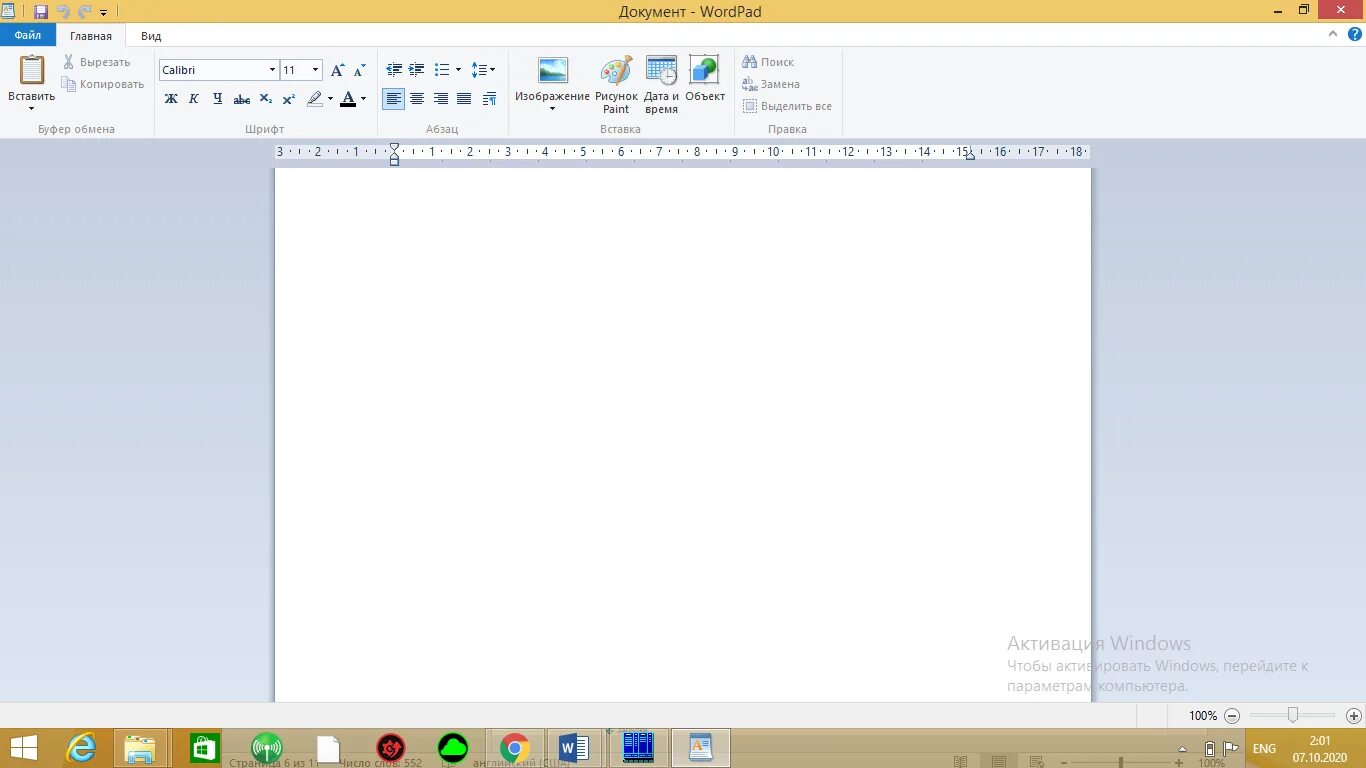Screen dimensions: 1366x768
Task: Click the right indent ruler marker
Action: [970, 156]
